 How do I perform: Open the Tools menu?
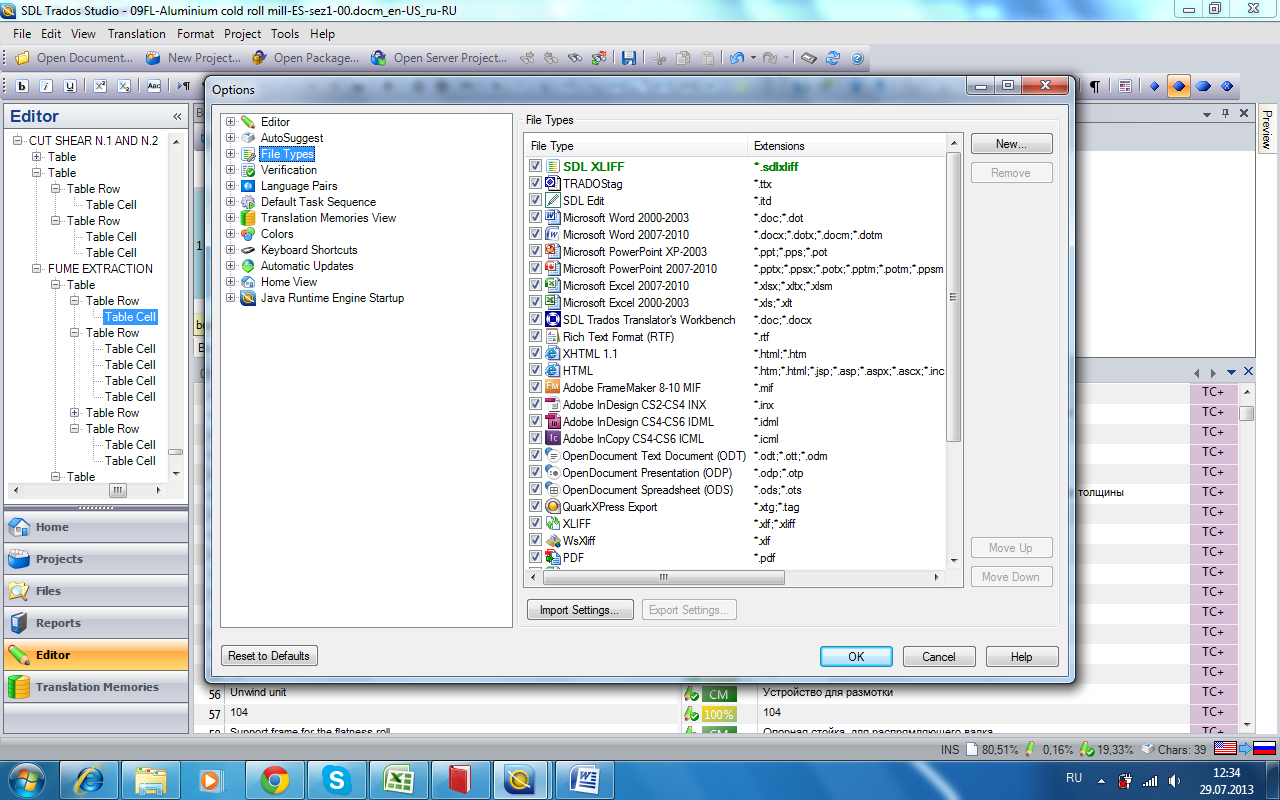point(285,34)
